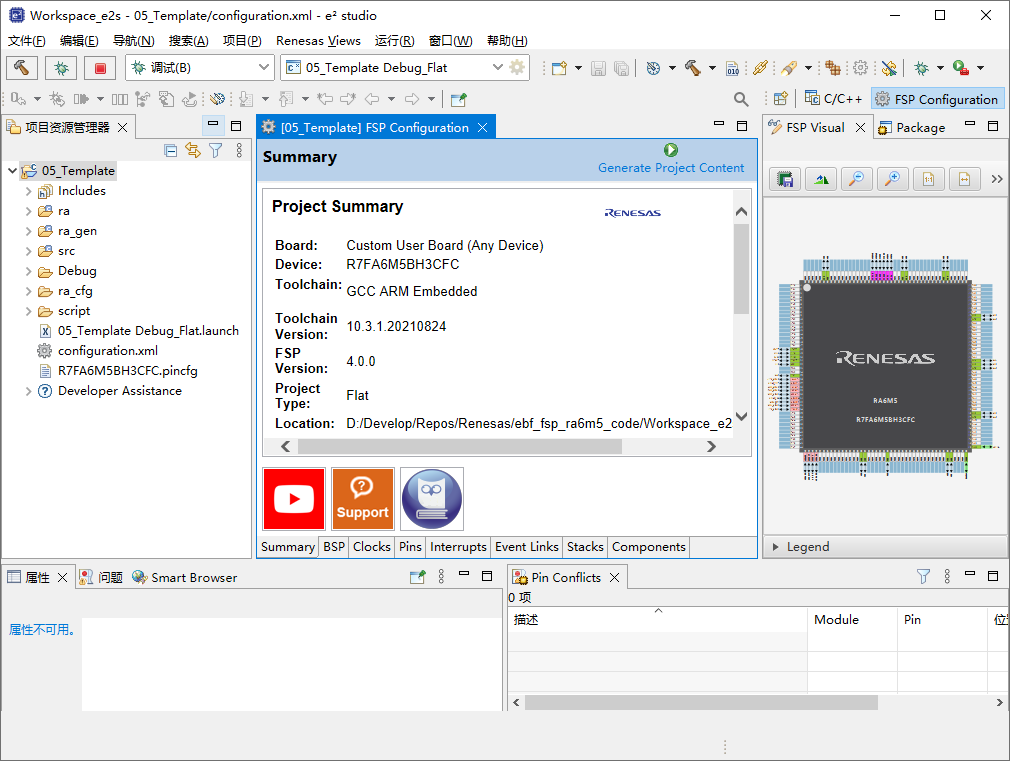Click the brown grid blocks toolbar icon

(833, 68)
